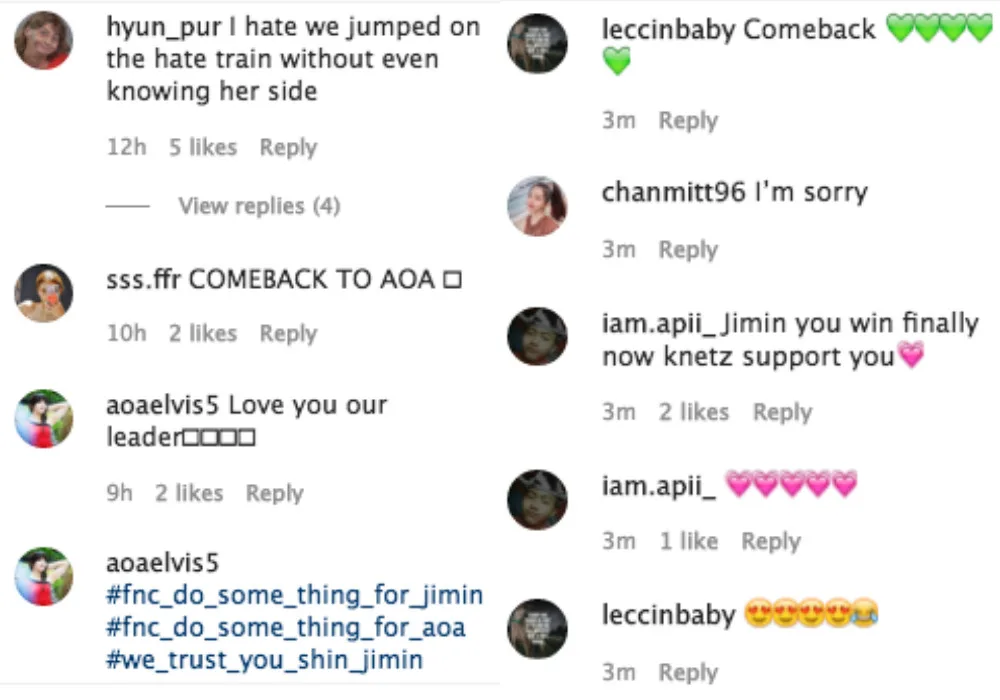Reply to sss.ffr's COMEBACK TO AOA comment

288,333
